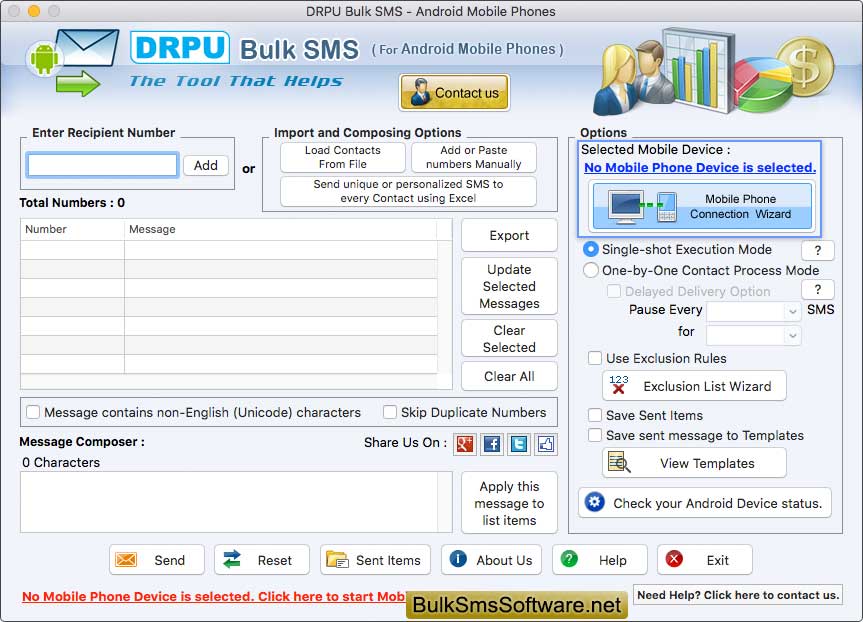The image size is (863, 622).
Task: Click the computer-to-phone connection wizard icon
Action: click(642, 207)
